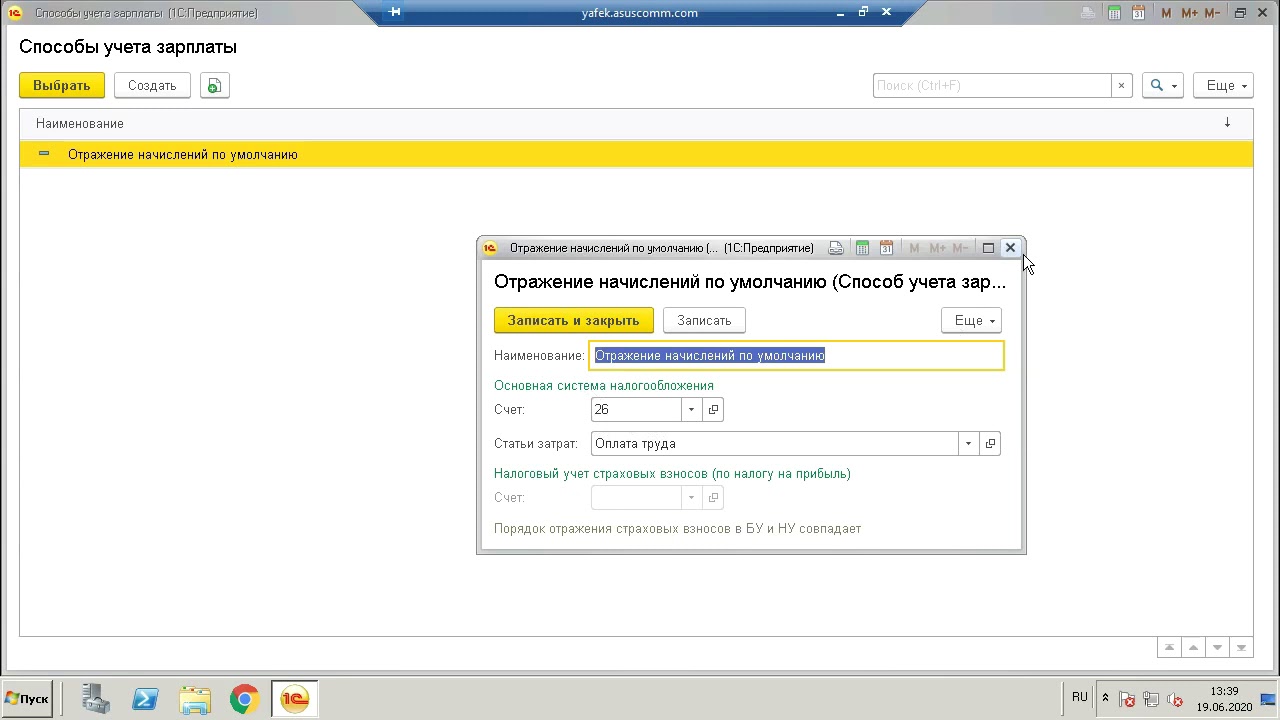The width and height of the screenshot is (1280, 720).
Task: Open the Еще menu in the list toolbar
Action: tap(1227, 86)
